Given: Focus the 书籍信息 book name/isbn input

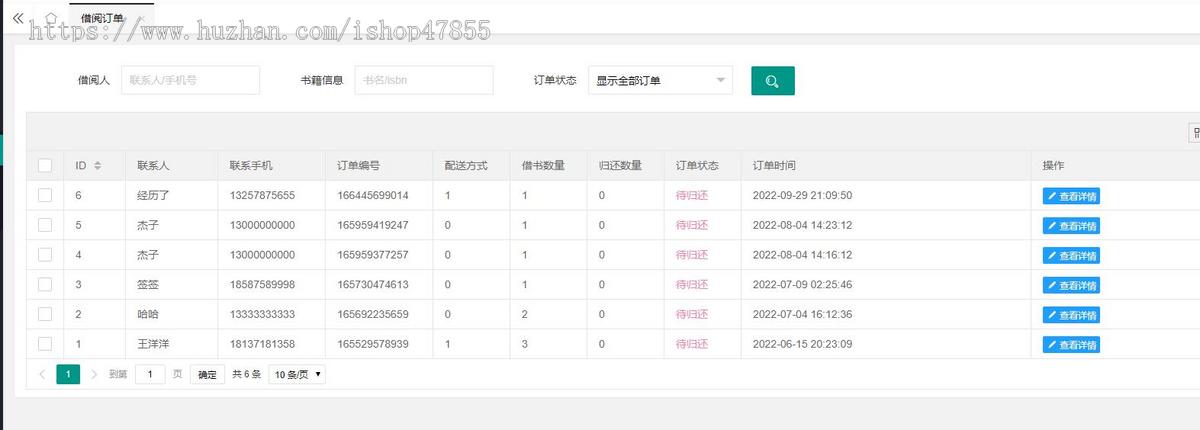Looking at the screenshot, I should click(424, 80).
